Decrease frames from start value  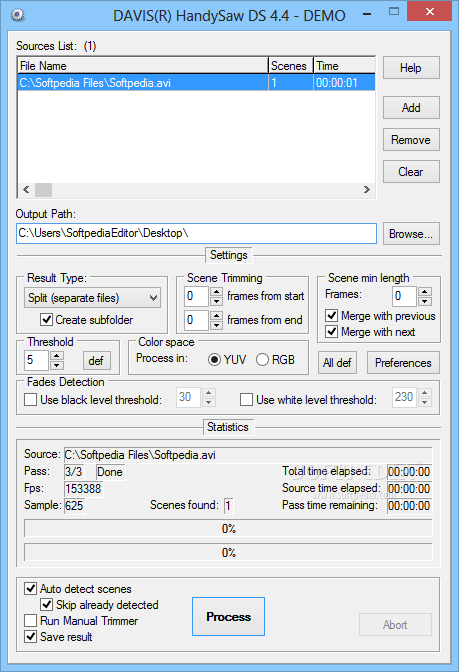click(x=216, y=301)
